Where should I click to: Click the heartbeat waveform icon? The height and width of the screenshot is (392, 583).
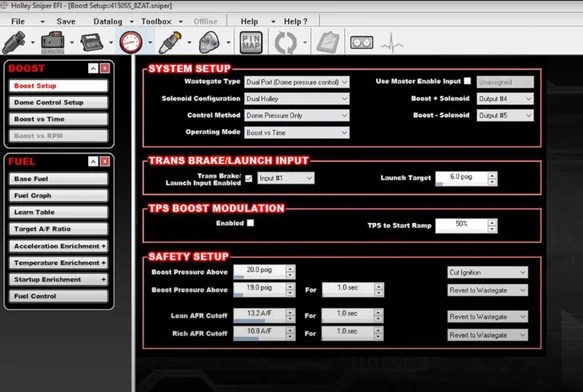coord(392,42)
